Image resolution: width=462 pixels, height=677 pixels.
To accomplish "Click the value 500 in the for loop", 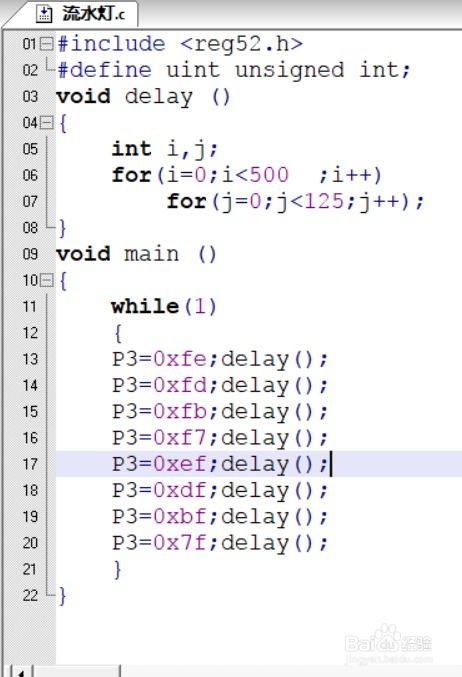I will [x=269, y=175].
